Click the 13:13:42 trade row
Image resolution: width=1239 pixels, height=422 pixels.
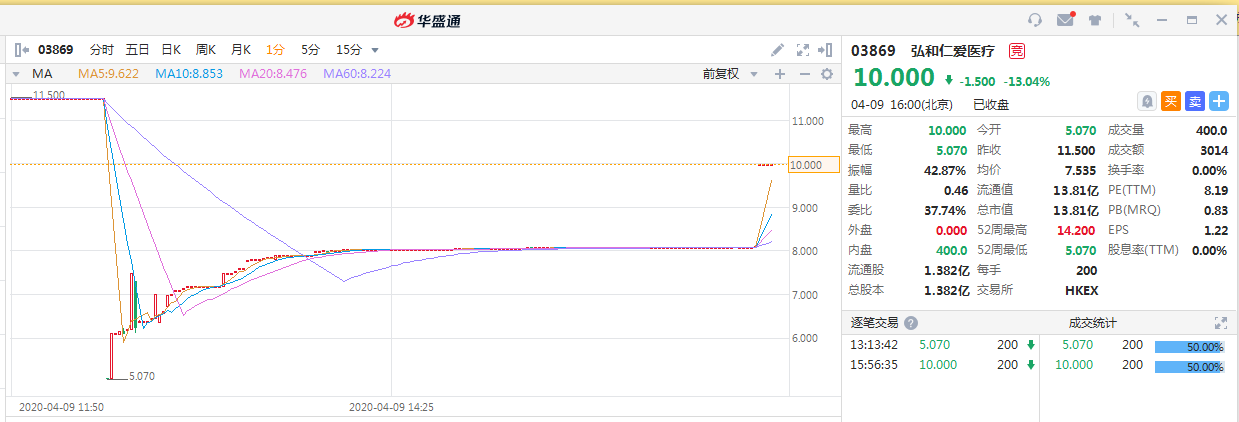944,345
